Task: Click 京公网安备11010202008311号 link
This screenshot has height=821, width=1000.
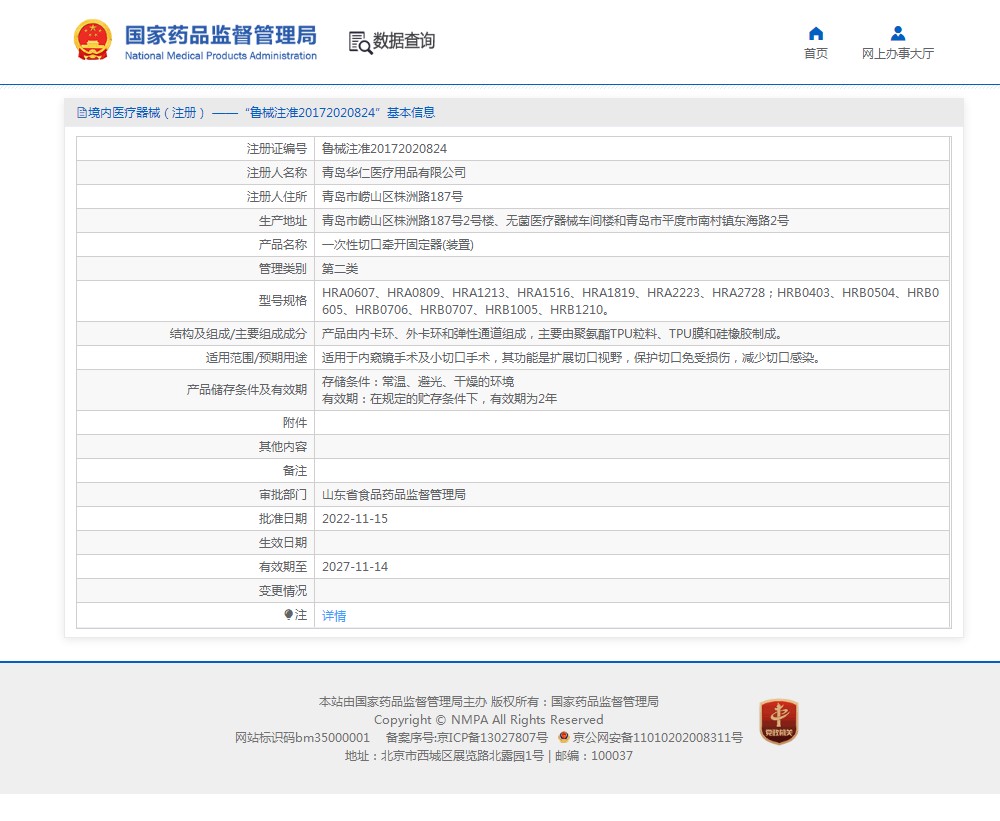Action: (x=658, y=737)
